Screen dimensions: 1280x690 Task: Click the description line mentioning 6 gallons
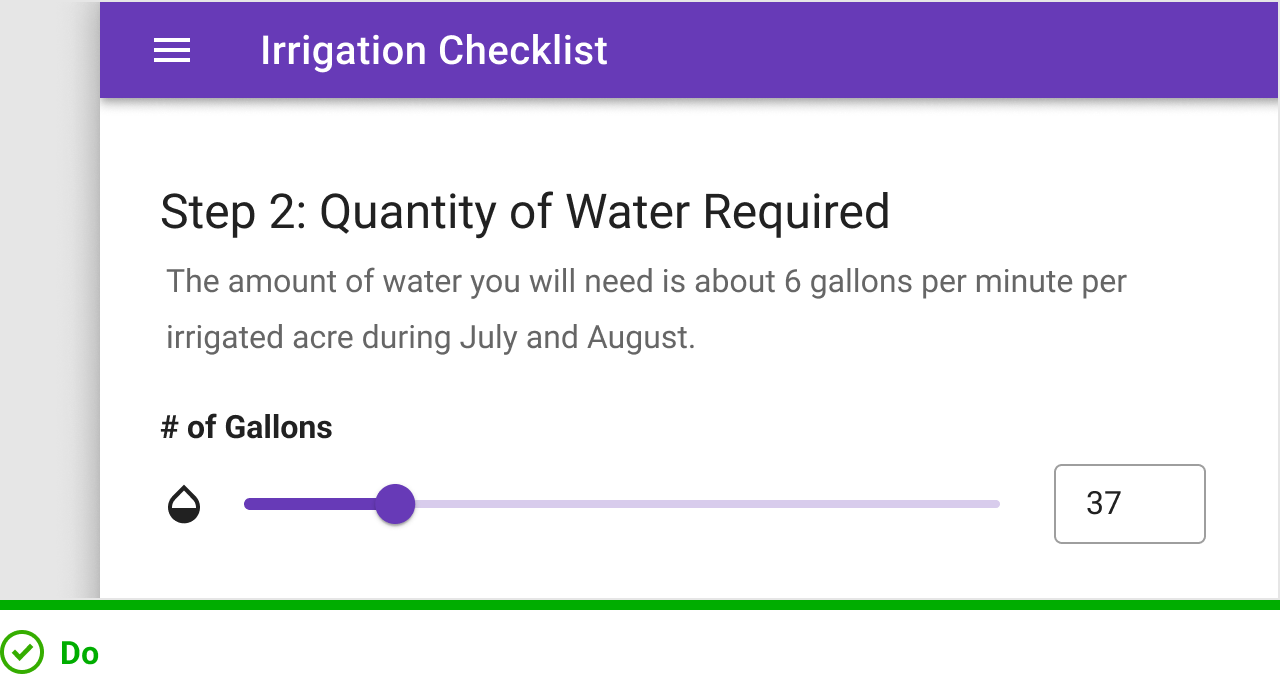click(x=646, y=282)
